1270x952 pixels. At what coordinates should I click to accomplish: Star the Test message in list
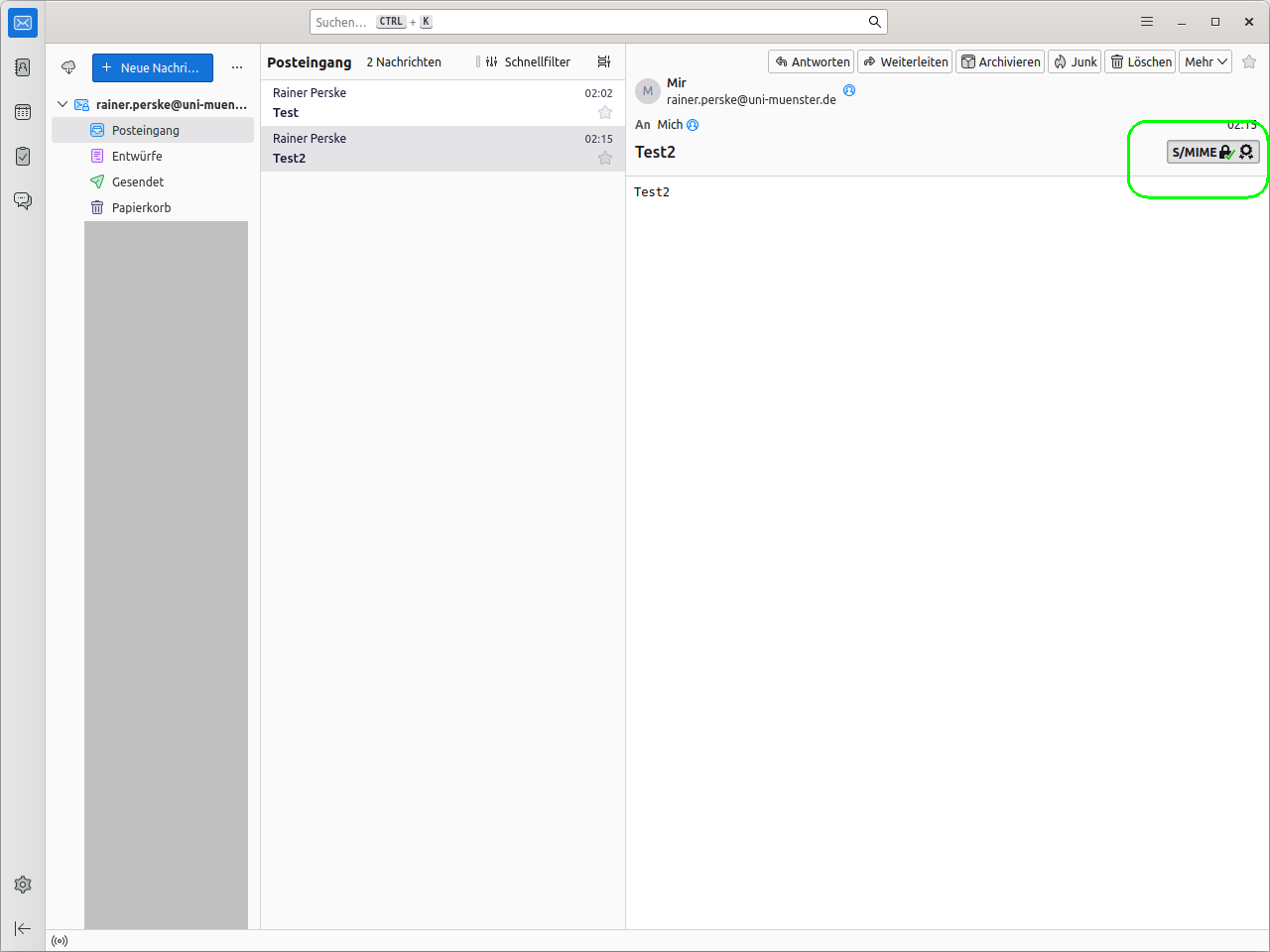(605, 112)
